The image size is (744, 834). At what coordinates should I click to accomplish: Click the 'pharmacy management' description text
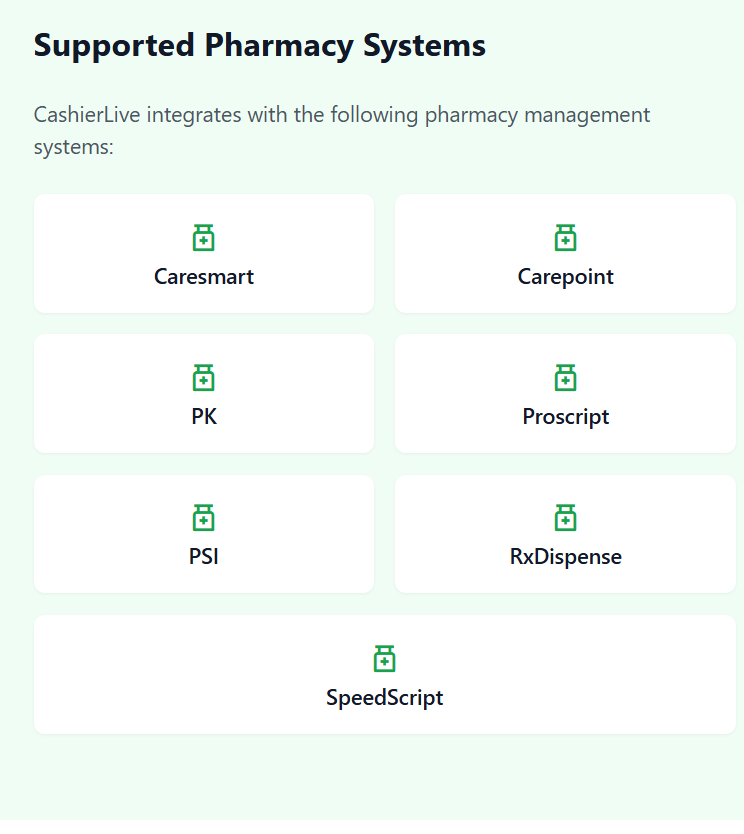[x=537, y=115]
